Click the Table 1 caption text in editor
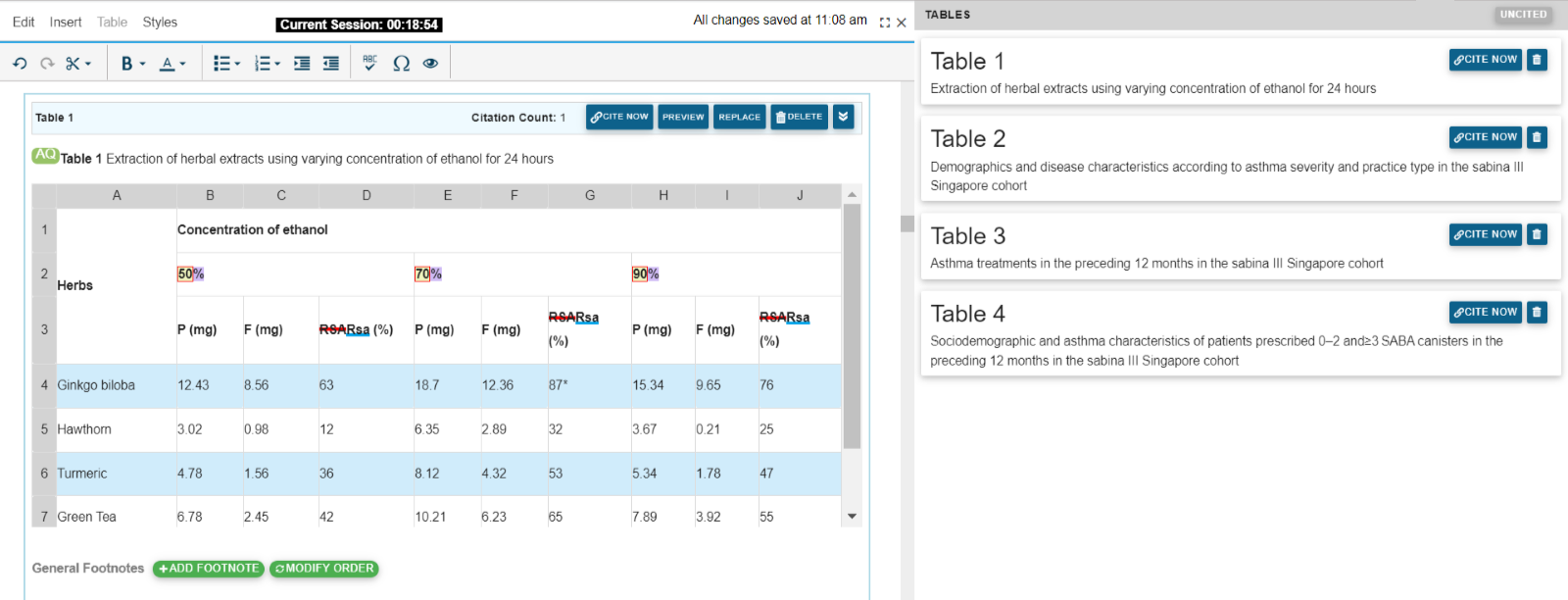 point(307,159)
